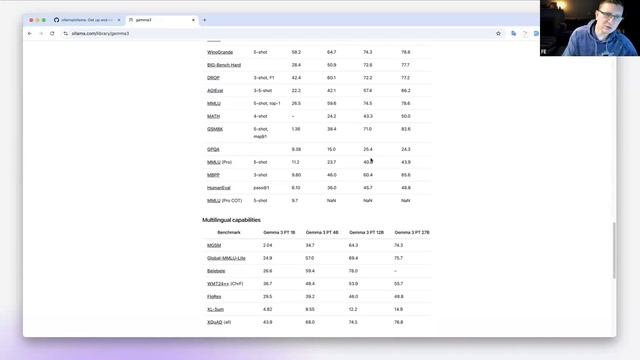Click the GitHub favicon on the first tab
Screen dimensions: 640x360
click(56, 20)
